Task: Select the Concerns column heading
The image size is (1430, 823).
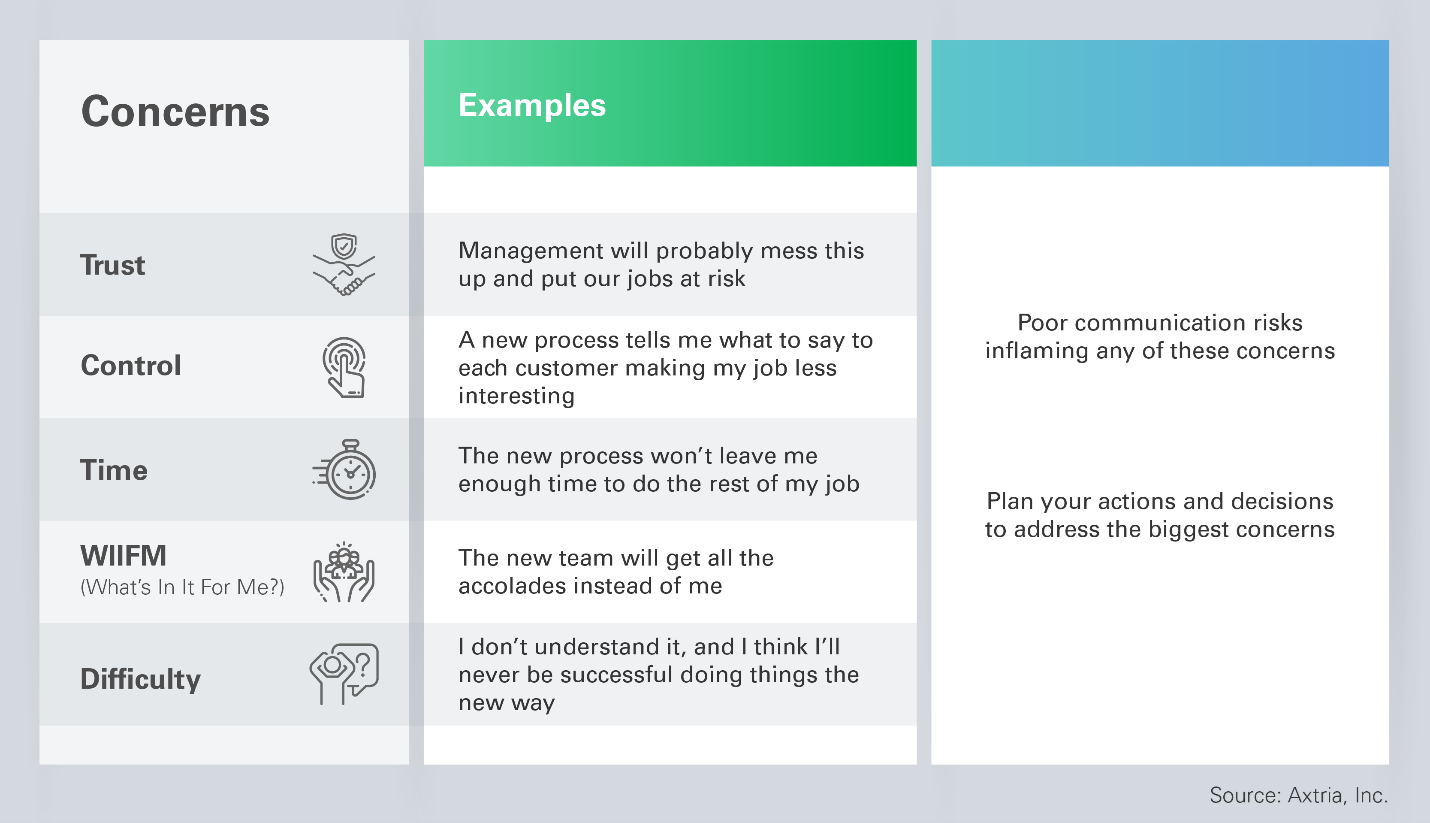Action: 175,111
